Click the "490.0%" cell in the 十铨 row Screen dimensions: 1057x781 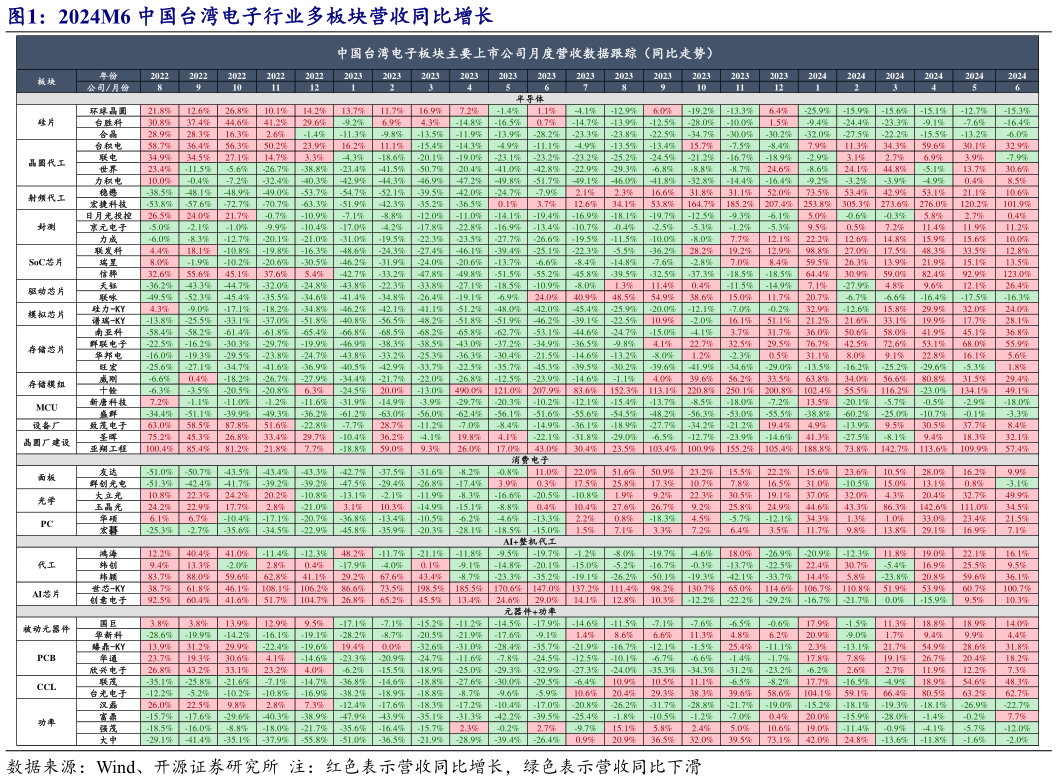point(469,391)
